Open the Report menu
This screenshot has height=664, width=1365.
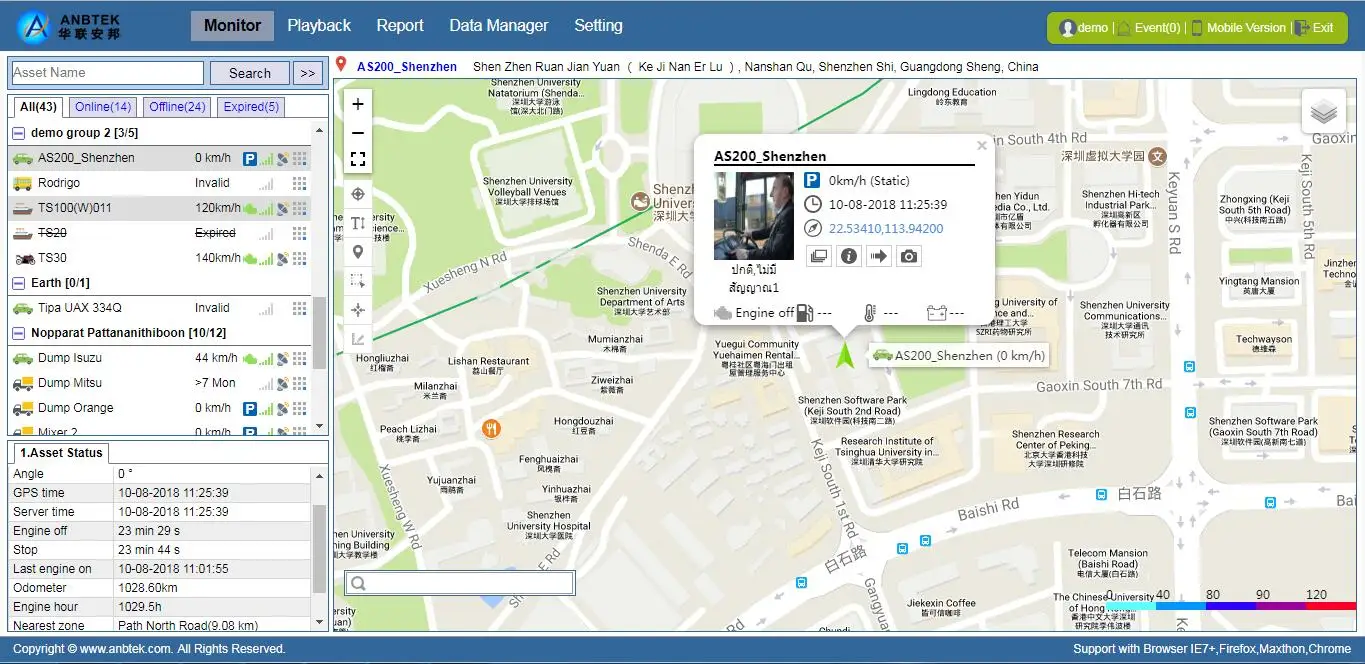[400, 26]
